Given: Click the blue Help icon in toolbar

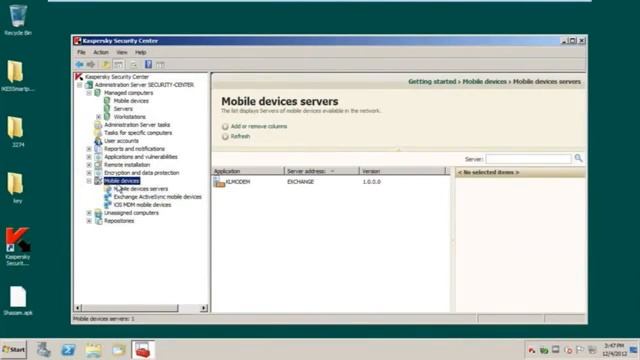Looking at the screenshot, I should [x=148, y=64].
